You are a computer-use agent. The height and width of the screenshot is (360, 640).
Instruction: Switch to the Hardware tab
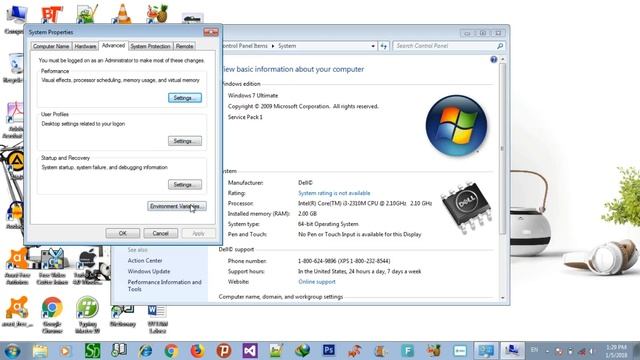tap(85, 46)
